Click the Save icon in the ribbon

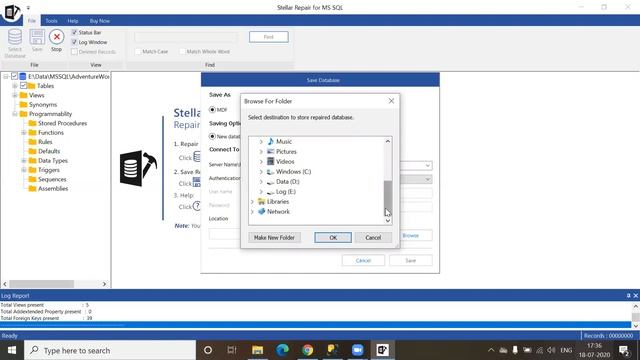[x=37, y=37]
